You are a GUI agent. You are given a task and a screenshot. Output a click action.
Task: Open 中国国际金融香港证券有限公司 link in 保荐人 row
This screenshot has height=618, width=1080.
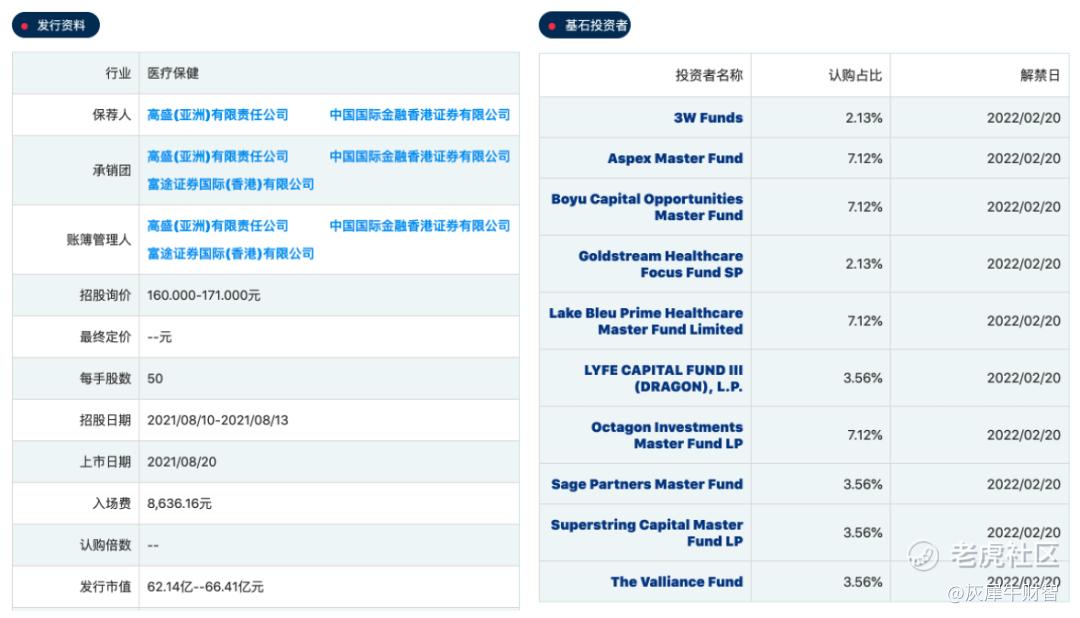pos(419,115)
